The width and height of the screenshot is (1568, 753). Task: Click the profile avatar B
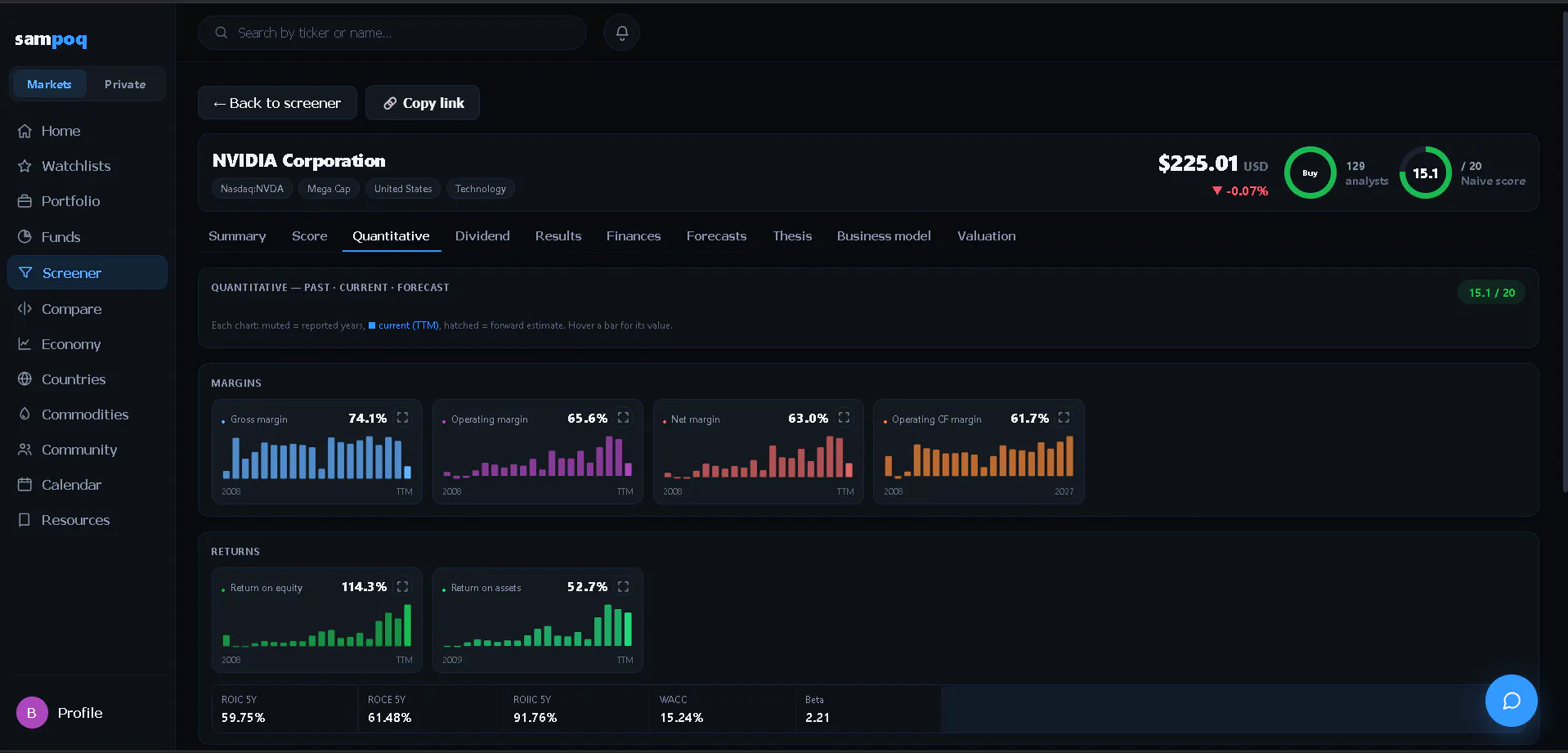[32, 713]
